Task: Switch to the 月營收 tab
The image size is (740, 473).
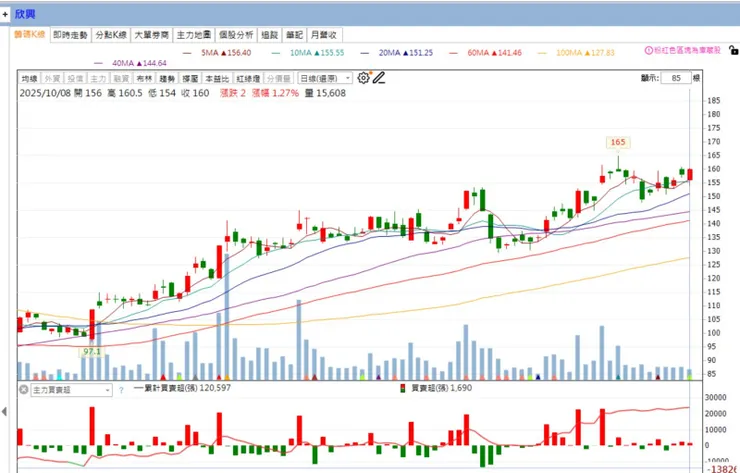Action: tap(324, 35)
